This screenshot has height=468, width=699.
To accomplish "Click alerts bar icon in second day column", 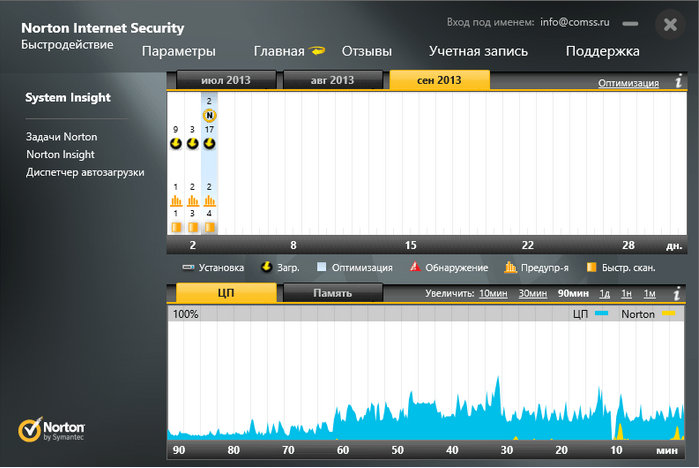I will pos(193,201).
